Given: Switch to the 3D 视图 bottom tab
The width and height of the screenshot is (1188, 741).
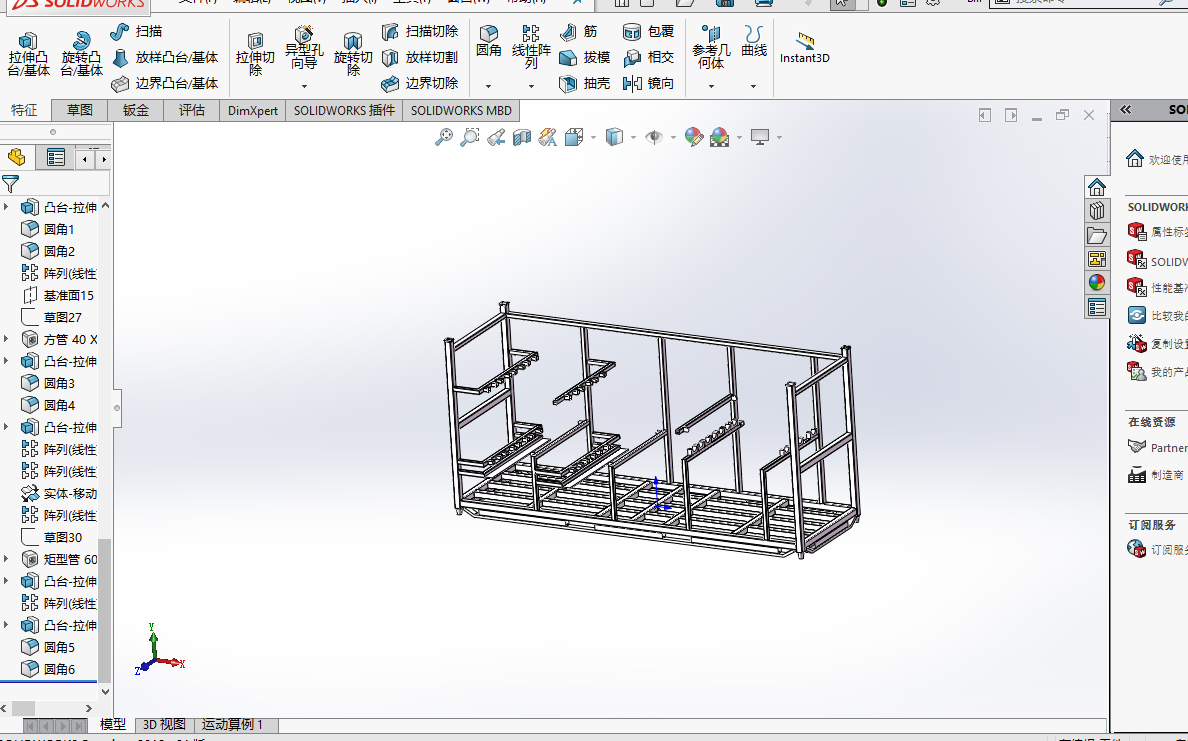Looking at the screenshot, I should coord(164,724).
